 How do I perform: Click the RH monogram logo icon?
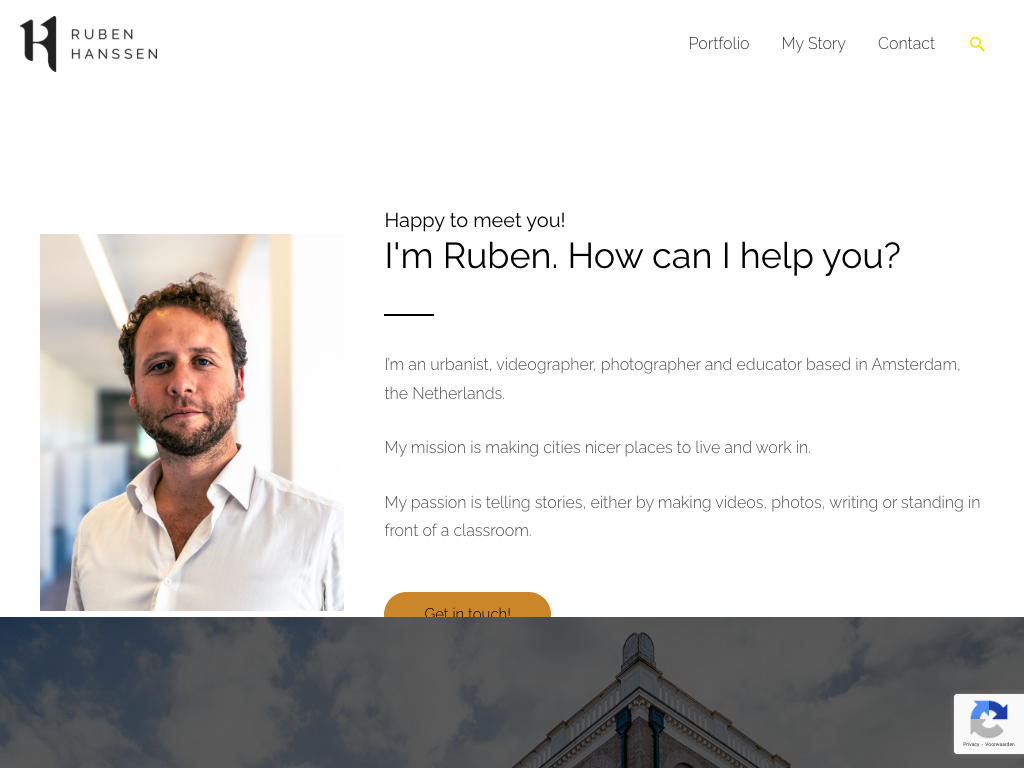coord(39,44)
